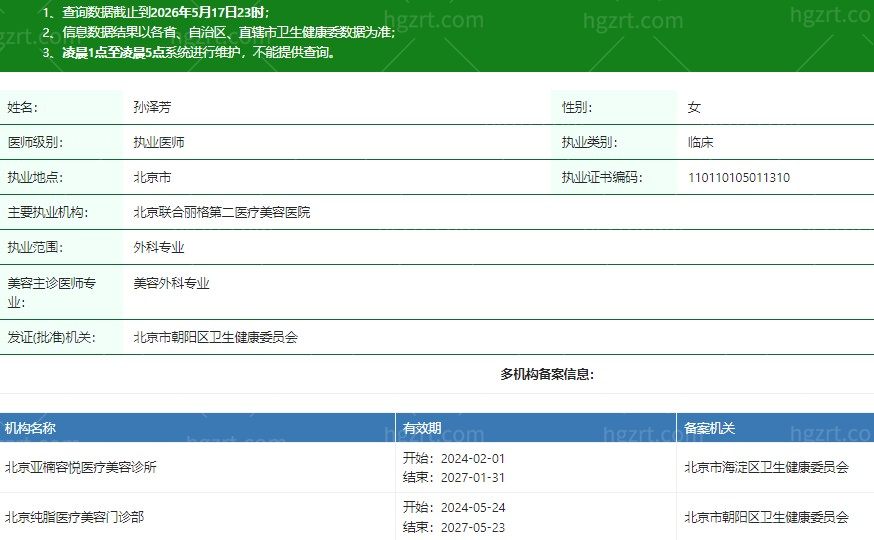The image size is (874, 540).
Task: Select the gender value 女
Action: click(694, 107)
